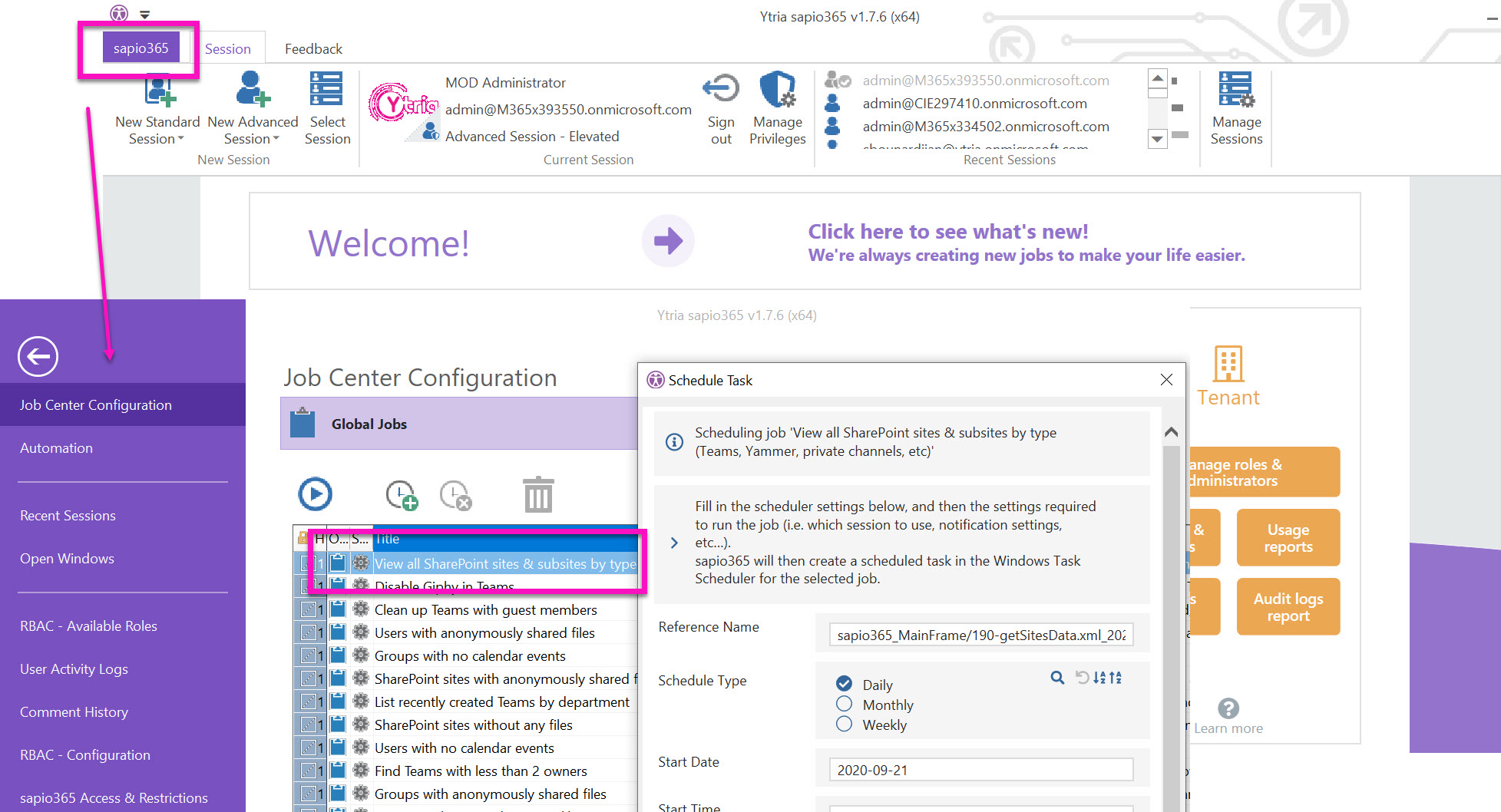
Task: Close the Schedule Task dialog
Action: (x=1166, y=380)
